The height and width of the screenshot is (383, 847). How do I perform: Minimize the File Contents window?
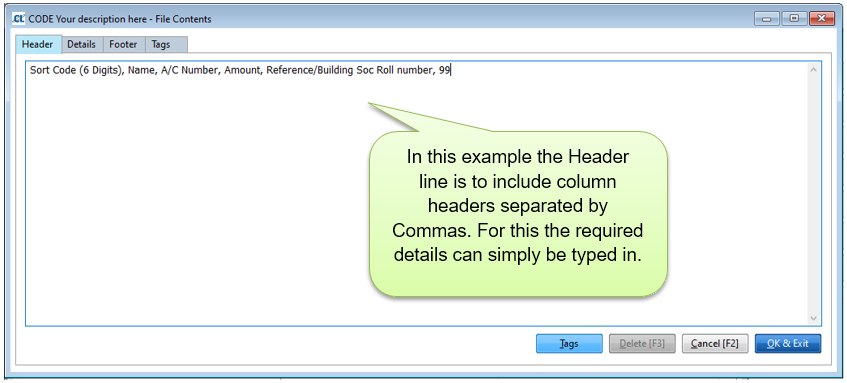[x=767, y=19]
